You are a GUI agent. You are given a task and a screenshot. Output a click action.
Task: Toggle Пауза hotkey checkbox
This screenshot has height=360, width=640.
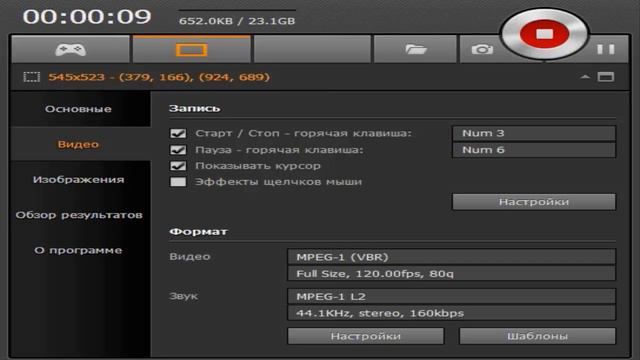178,150
